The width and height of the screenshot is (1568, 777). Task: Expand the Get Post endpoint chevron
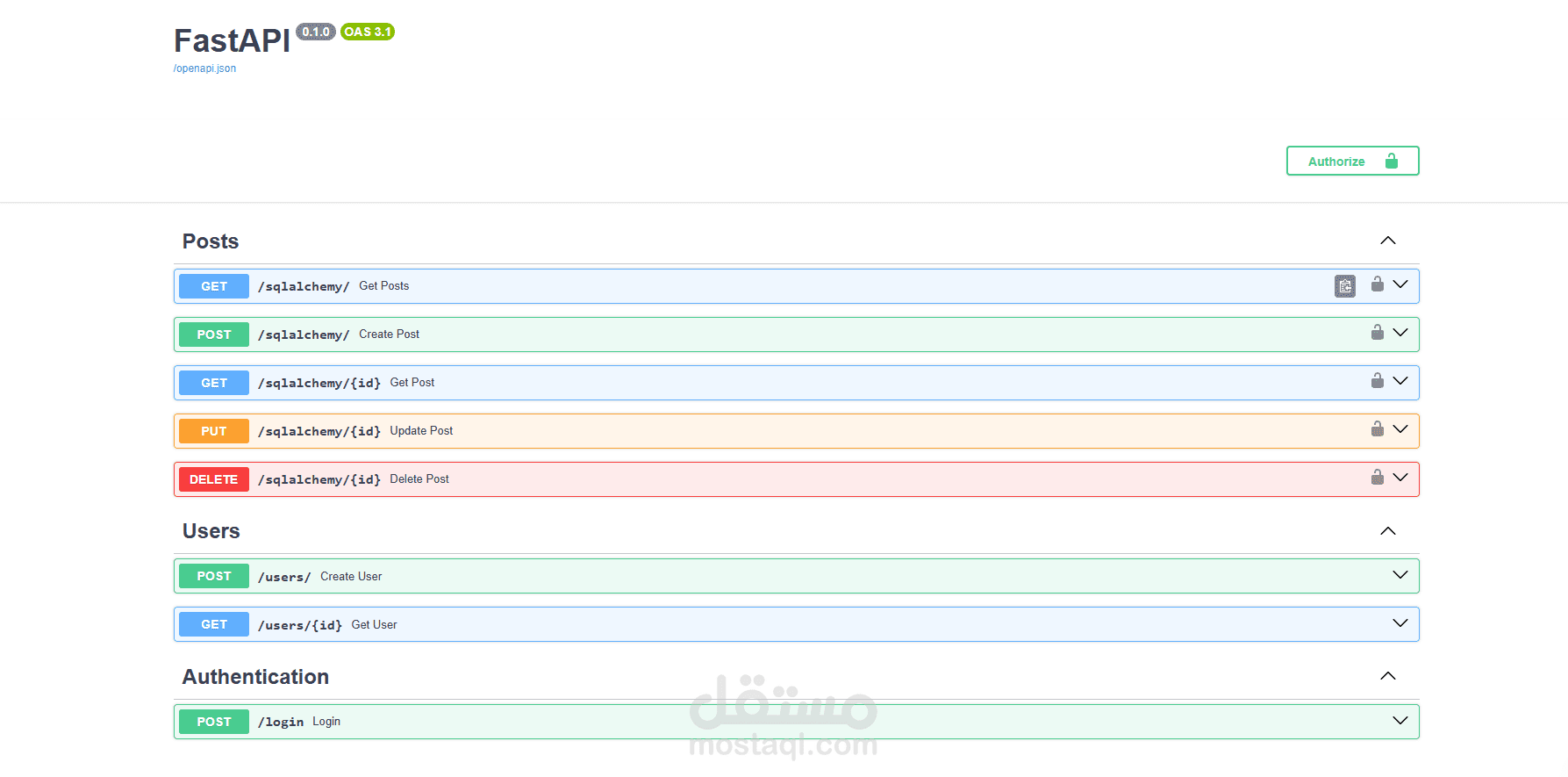1400,381
